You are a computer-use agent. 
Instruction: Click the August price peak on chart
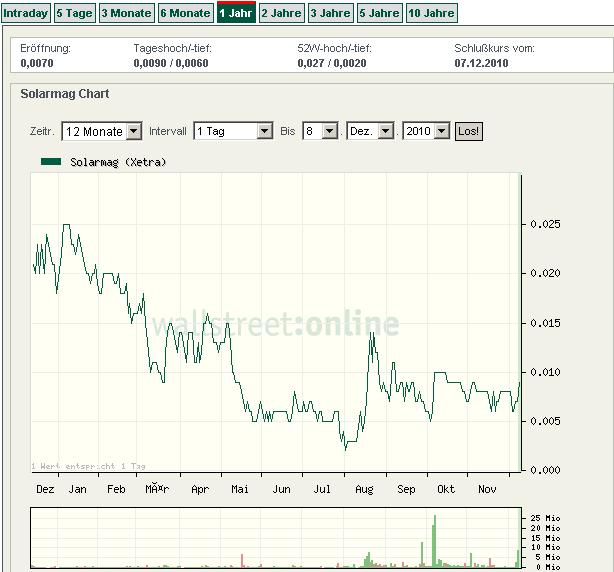pyautogui.click(x=371, y=332)
